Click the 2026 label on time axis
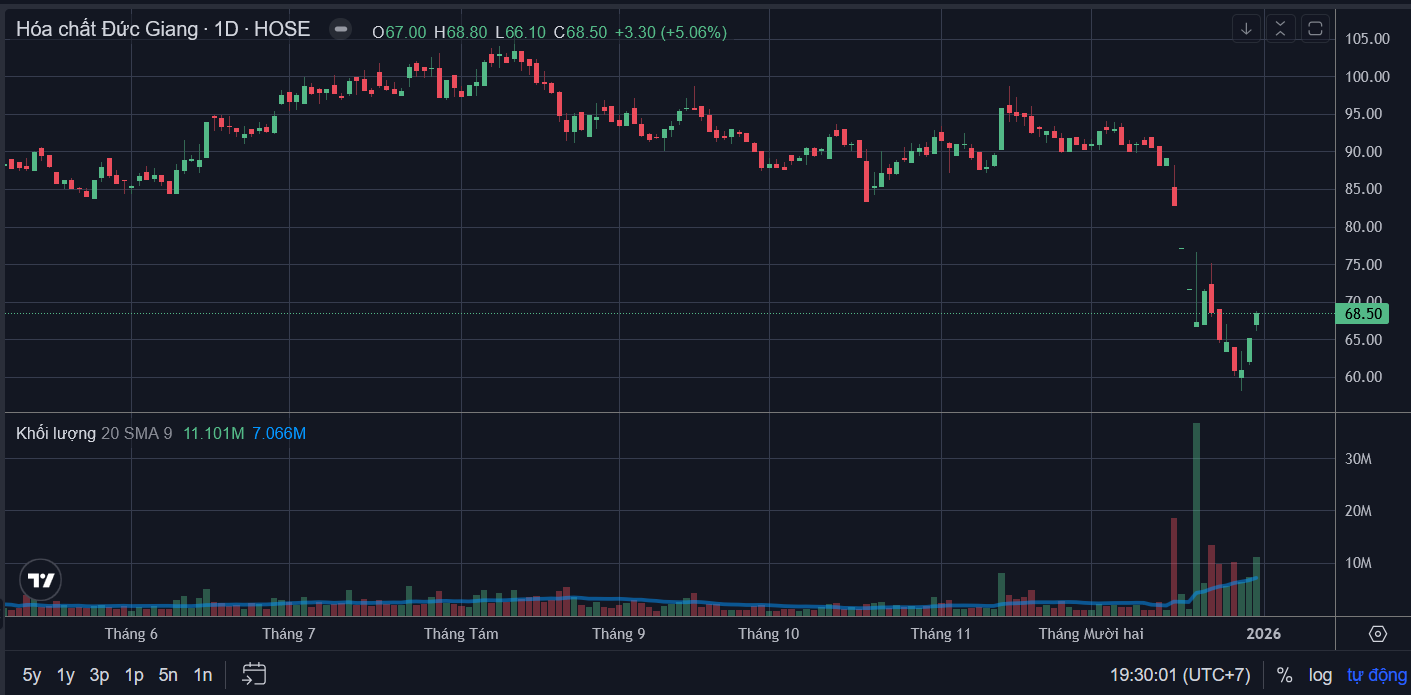This screenshot has width=1411, height=695. coord(1263,634)
